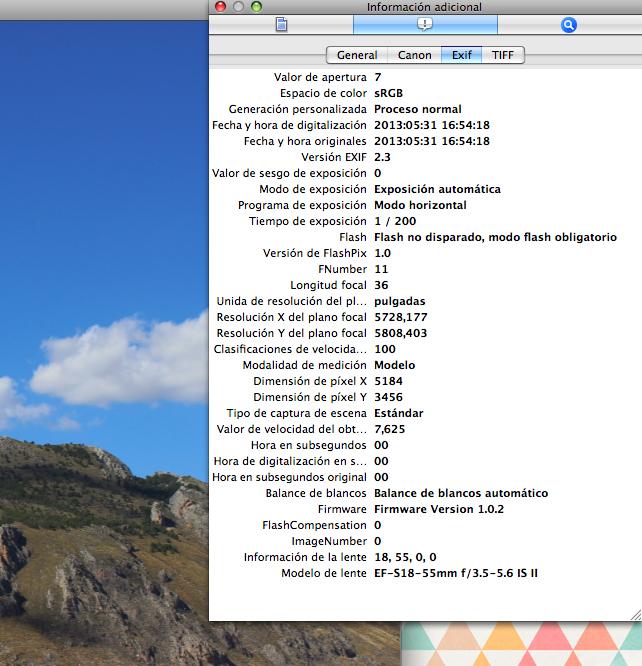Image resolution: width=642 pixels, height=666 pixels.
Task: Open the keywords magnifier search icon
Action: point(569,25)
